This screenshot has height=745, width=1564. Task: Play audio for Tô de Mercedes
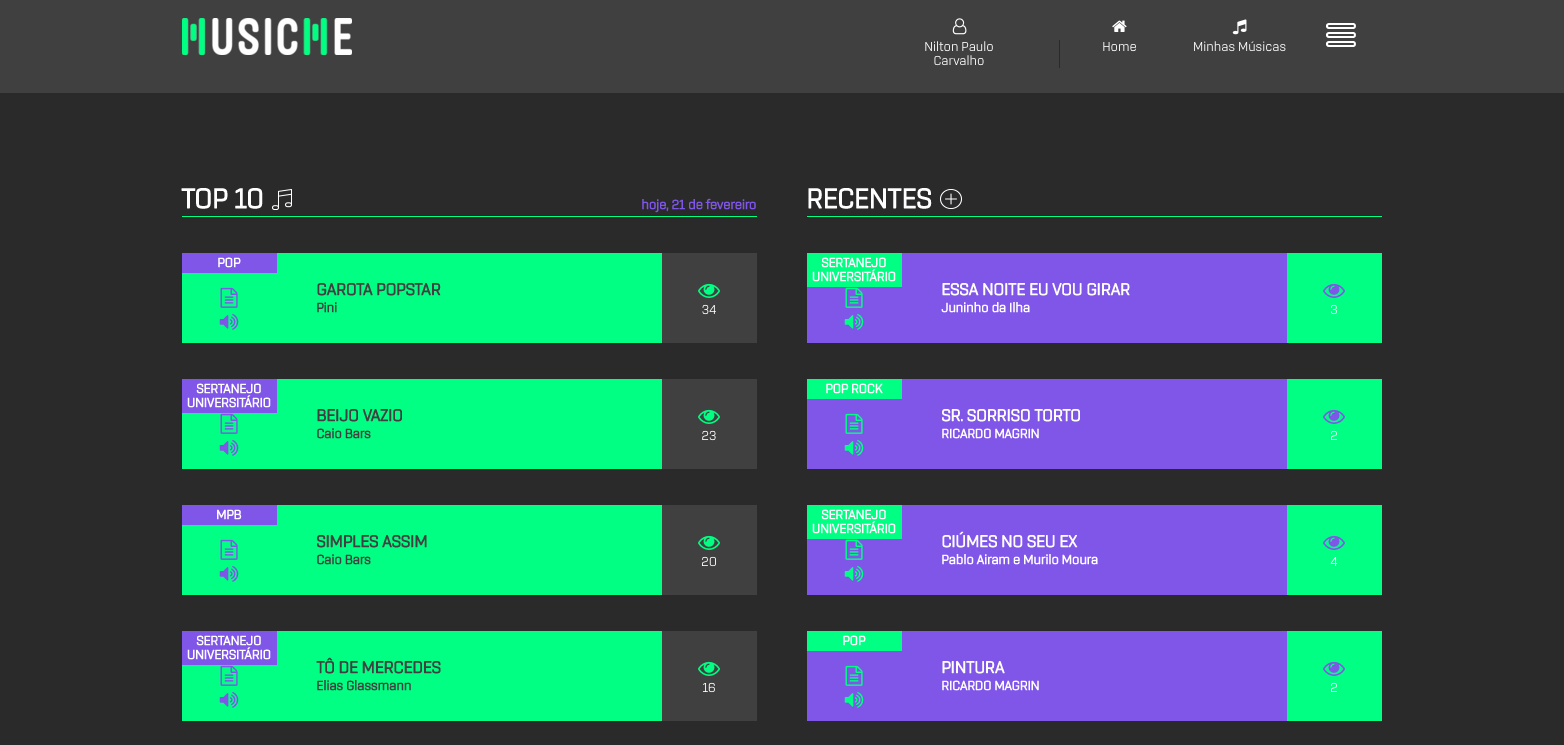229,700
